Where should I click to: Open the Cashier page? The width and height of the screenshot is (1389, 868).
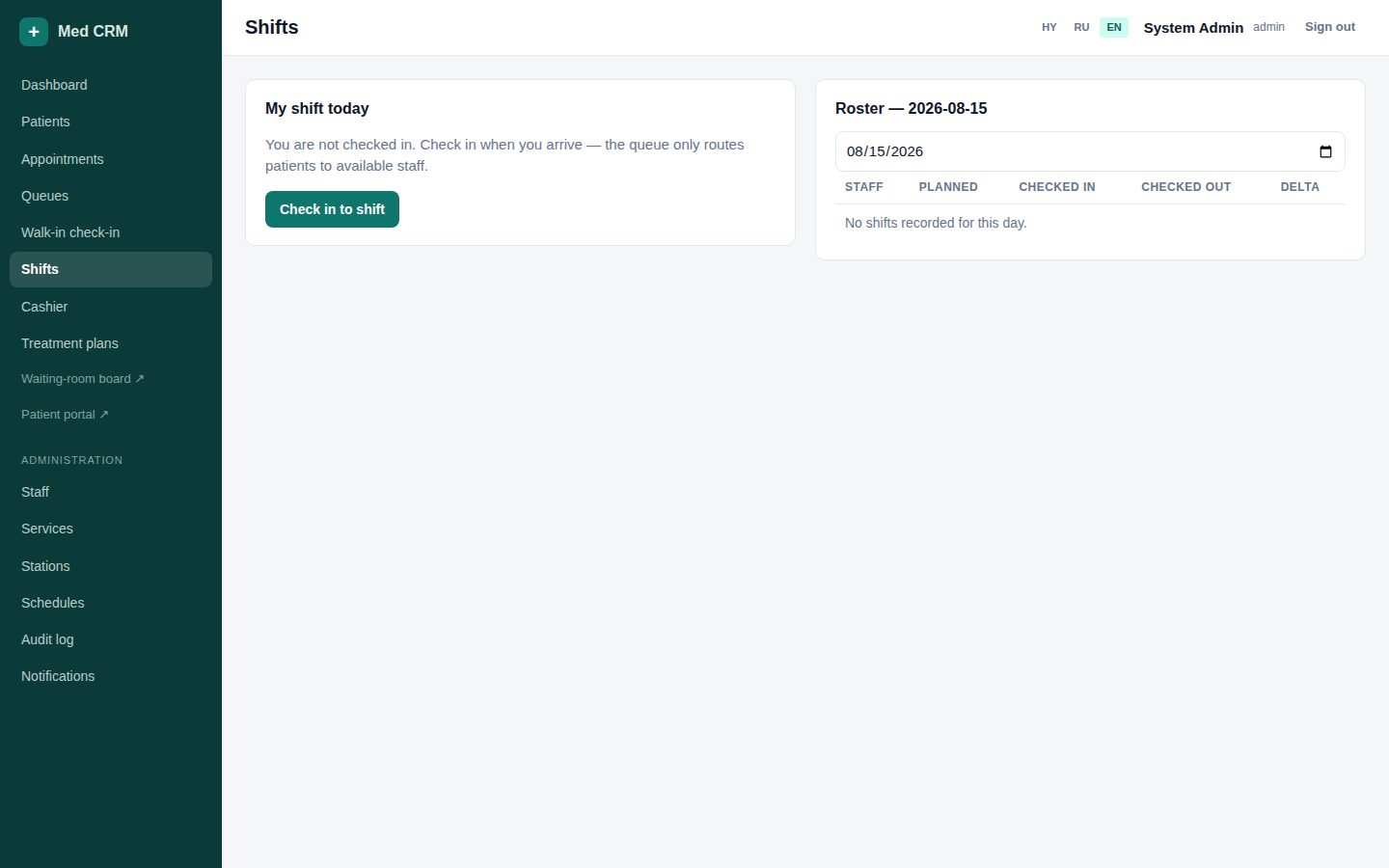(111, 307)
